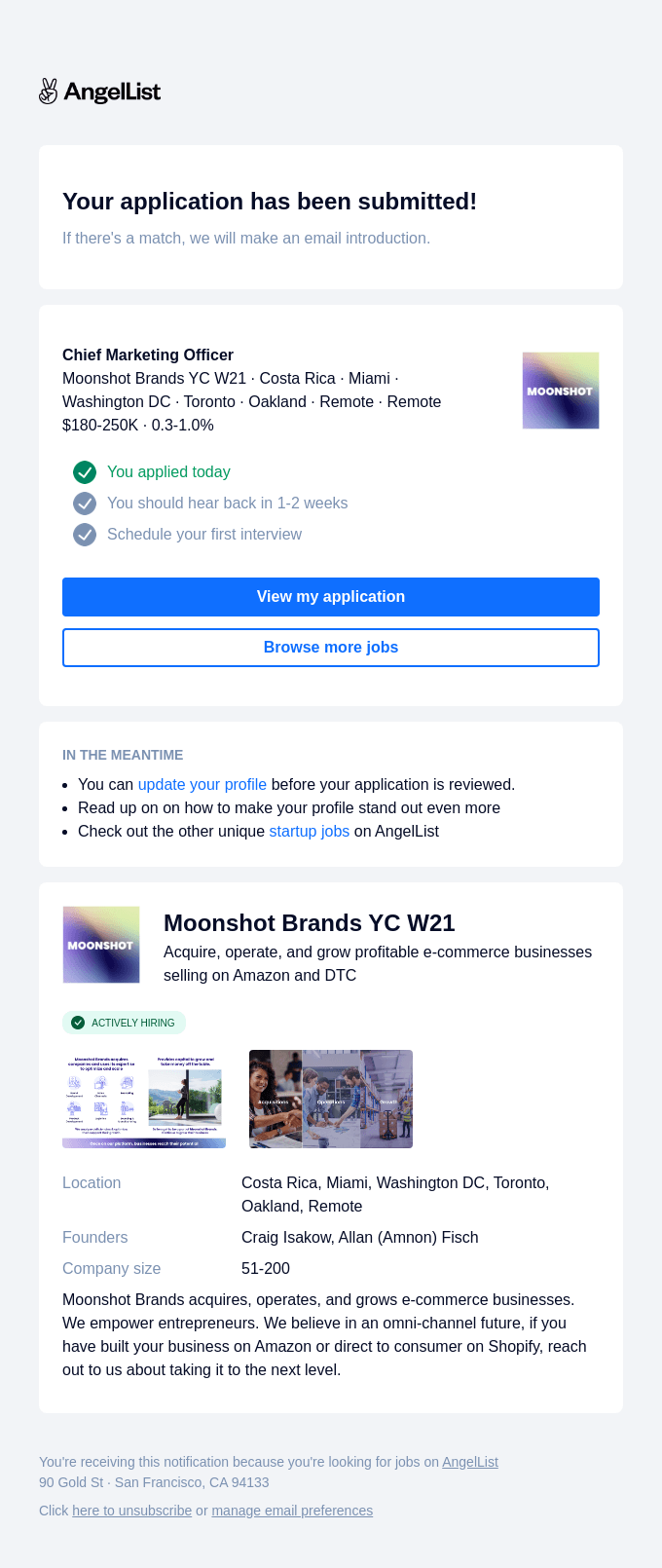Click the Moonshot logo beside the company name
Image resolution: width=662 pixels, height=1568 pixels.
[x=101, y=945]
